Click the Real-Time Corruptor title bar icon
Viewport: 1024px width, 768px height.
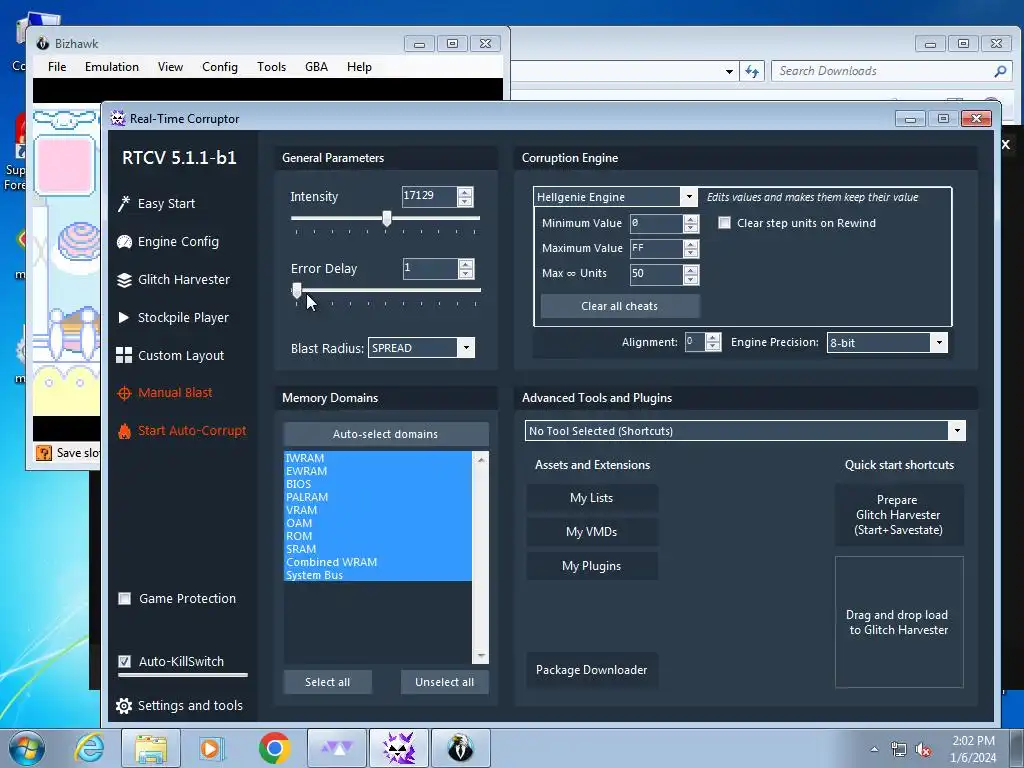point(118,118)
